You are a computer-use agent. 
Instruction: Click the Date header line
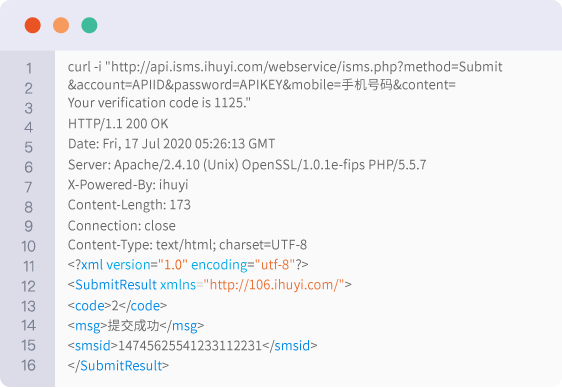coord(171,144)
